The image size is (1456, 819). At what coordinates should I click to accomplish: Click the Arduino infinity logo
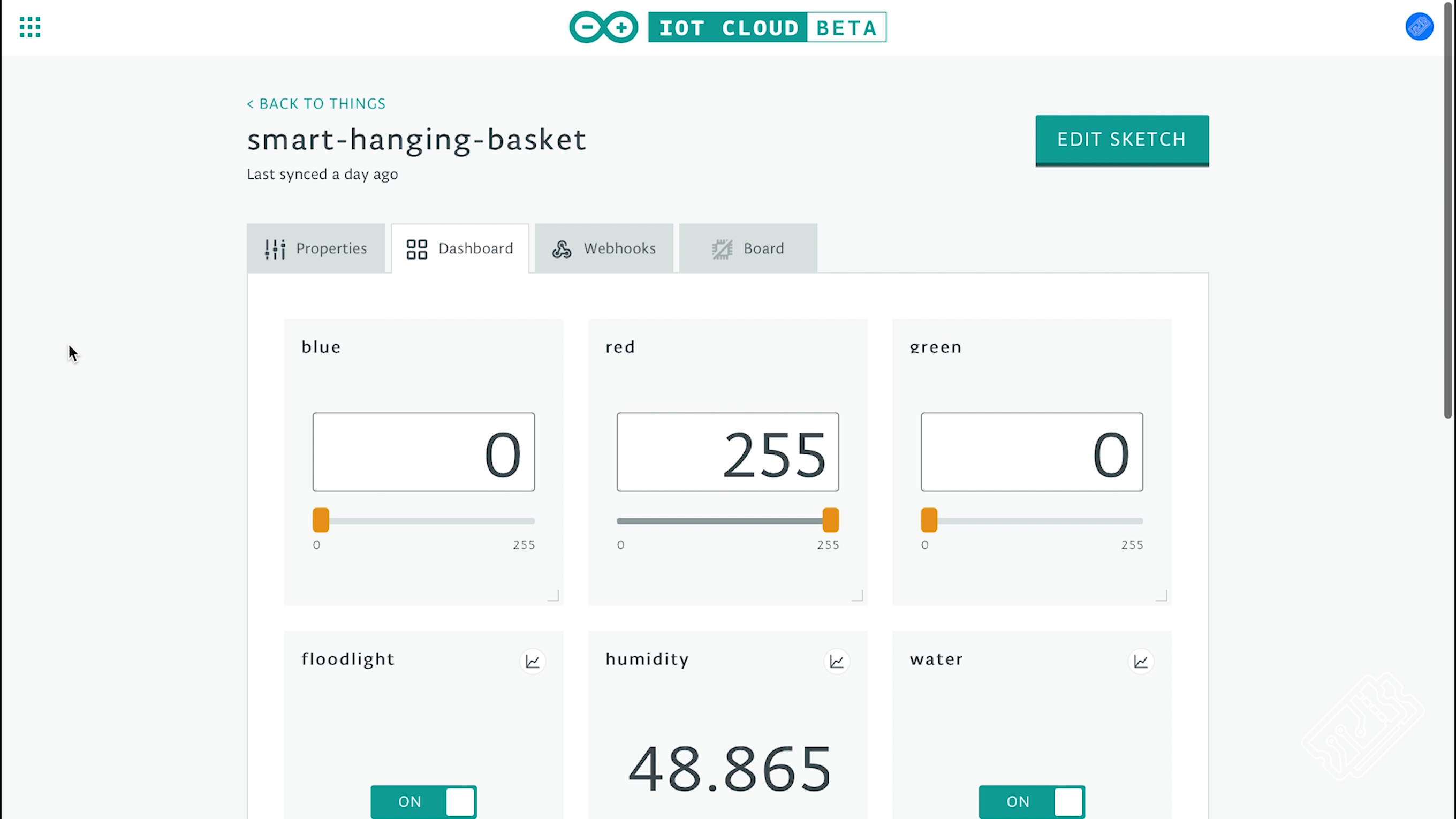[x=603, y=27]
